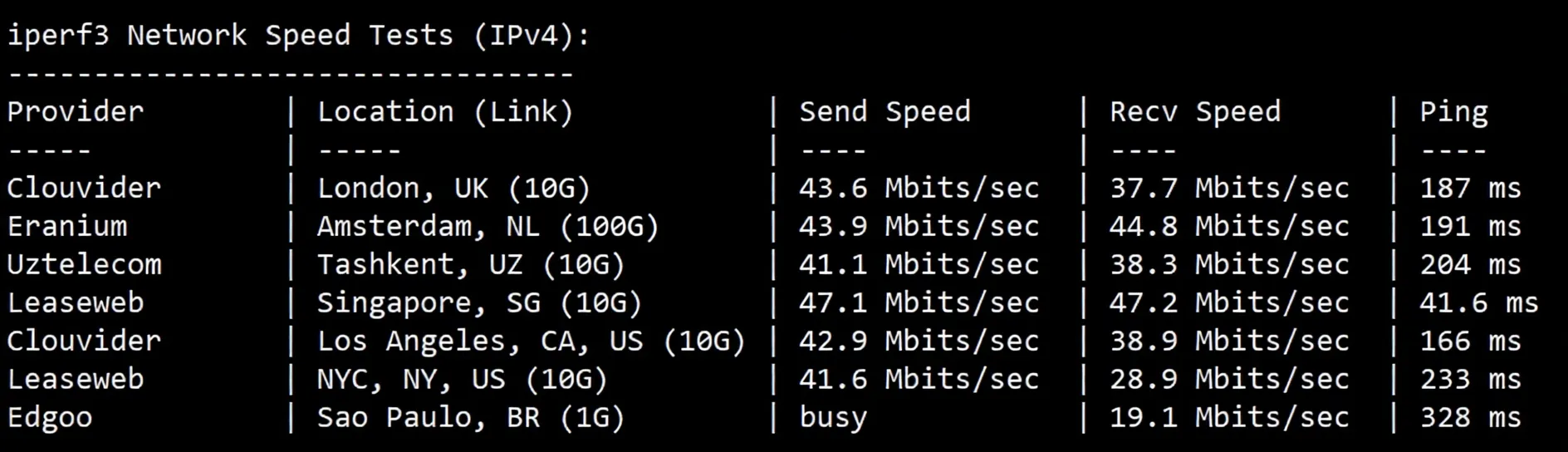Click the Sao Paulo, BR (1G) location
Image resolution: width=1568 pixels, height=452 pixels.
click(470, 417)
